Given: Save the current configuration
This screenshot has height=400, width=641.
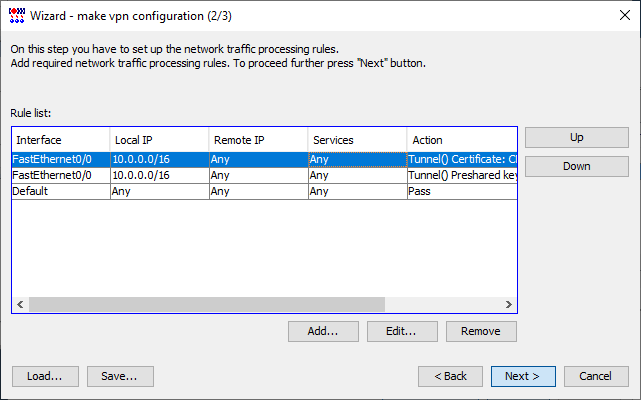Looking at the screenshot, I should pyautogui.click(x=120, y=376).
